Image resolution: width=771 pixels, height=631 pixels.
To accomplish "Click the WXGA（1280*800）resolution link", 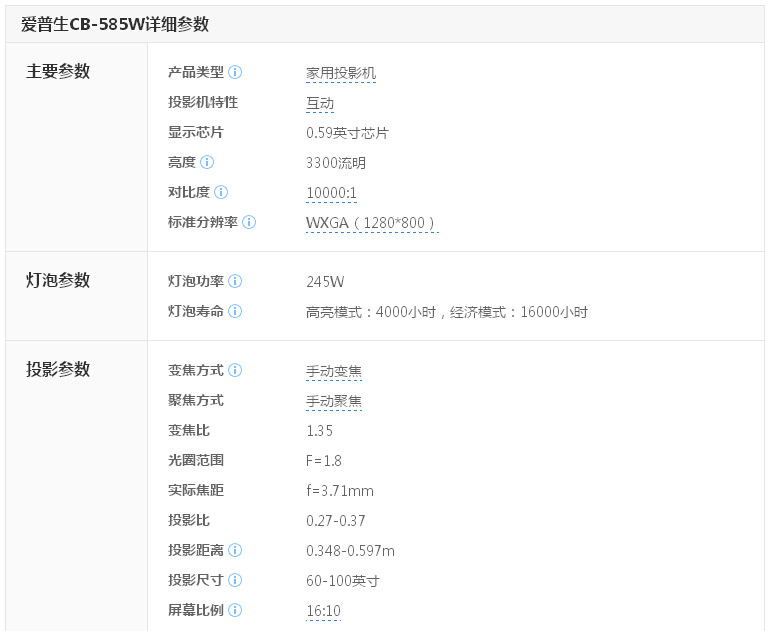I will pyautogui.click(x=372, y=223).
